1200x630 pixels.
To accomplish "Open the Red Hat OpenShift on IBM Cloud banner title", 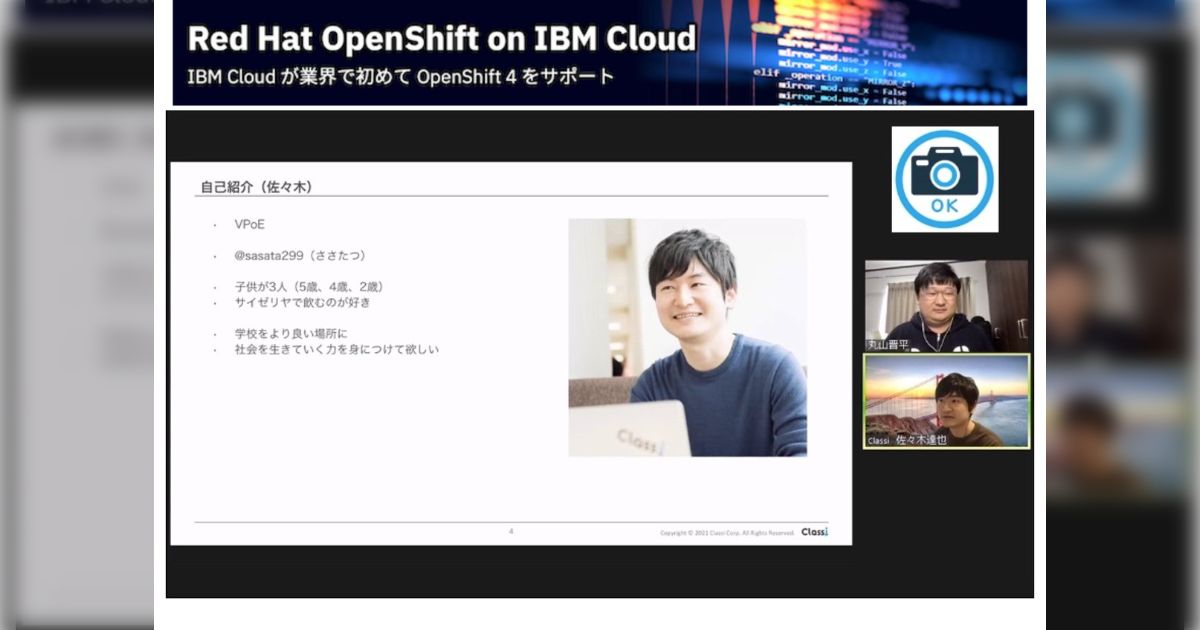I will [x=441, y=39].
